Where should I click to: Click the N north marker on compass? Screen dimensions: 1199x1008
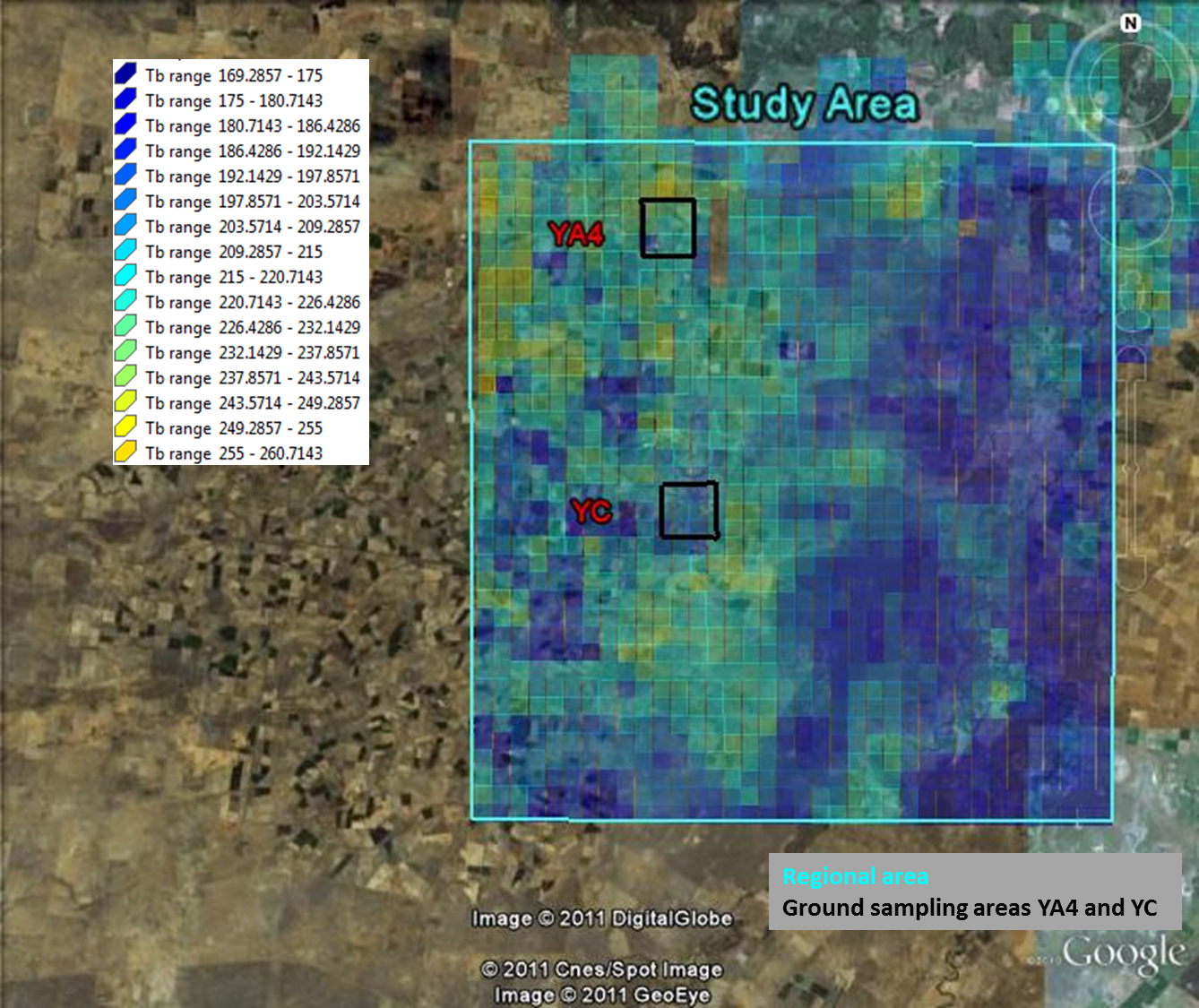(x=1130, y=24)
